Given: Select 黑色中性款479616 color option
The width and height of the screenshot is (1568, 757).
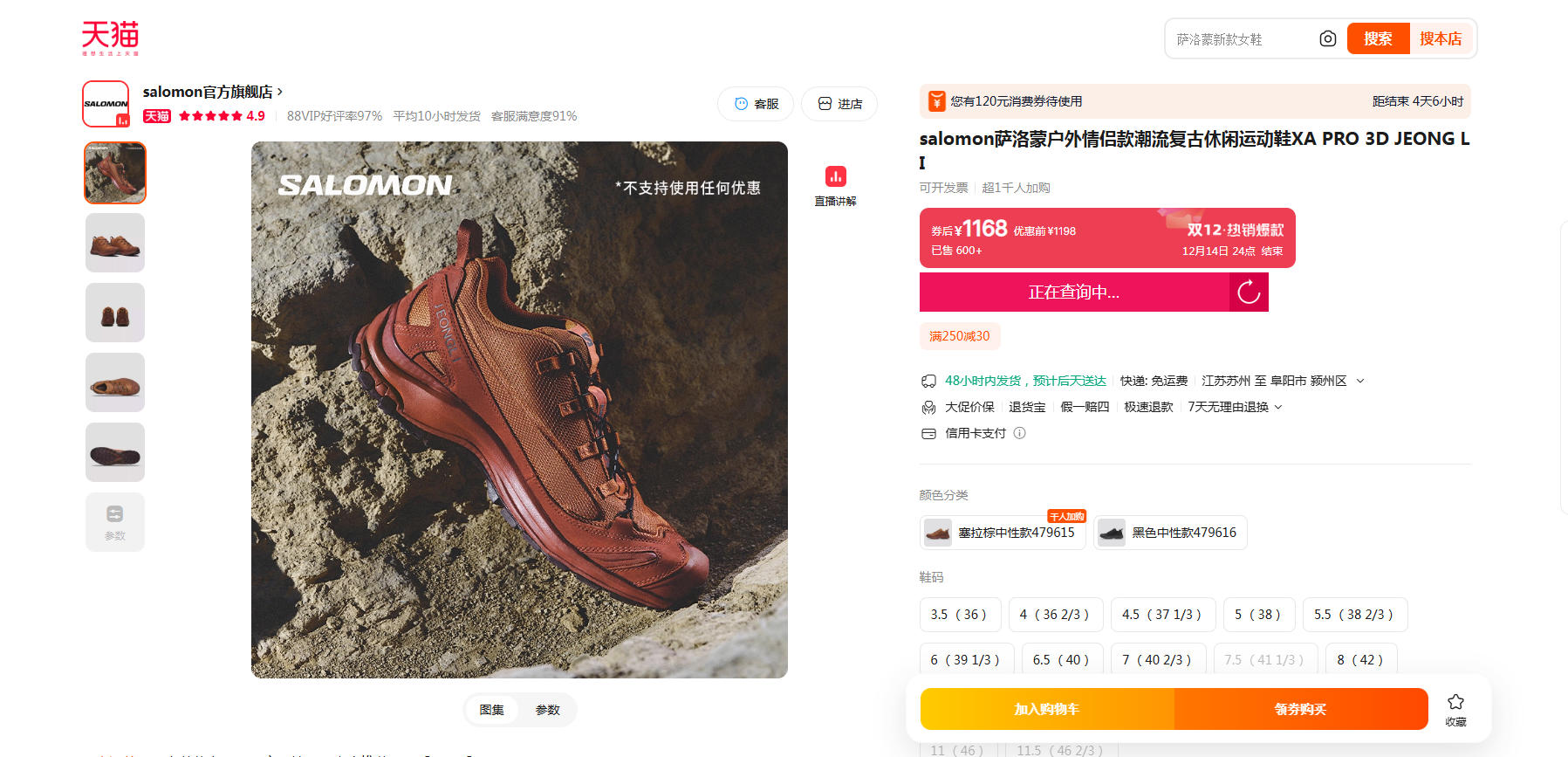Looking at the screenshot, I should 1170,533.
